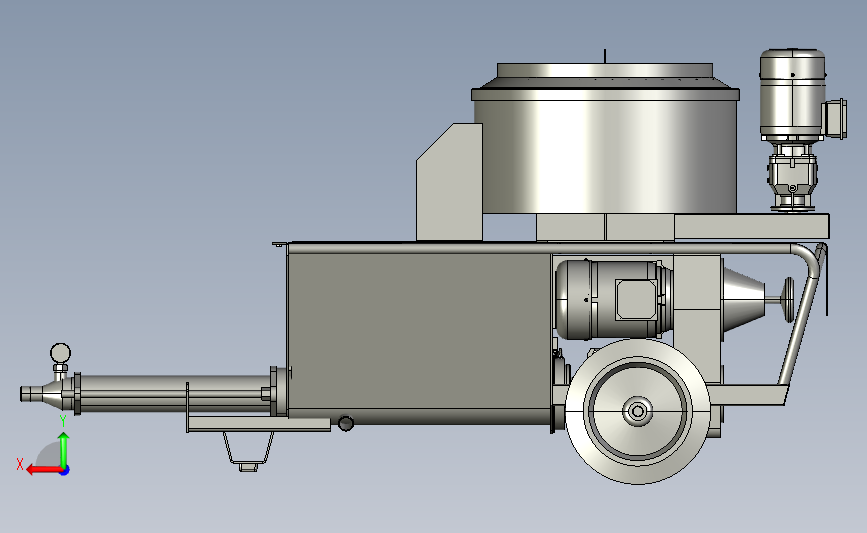Click the blue Z origin ball of triad
Viewport: 867px width, 533px height.
[65, 471]
